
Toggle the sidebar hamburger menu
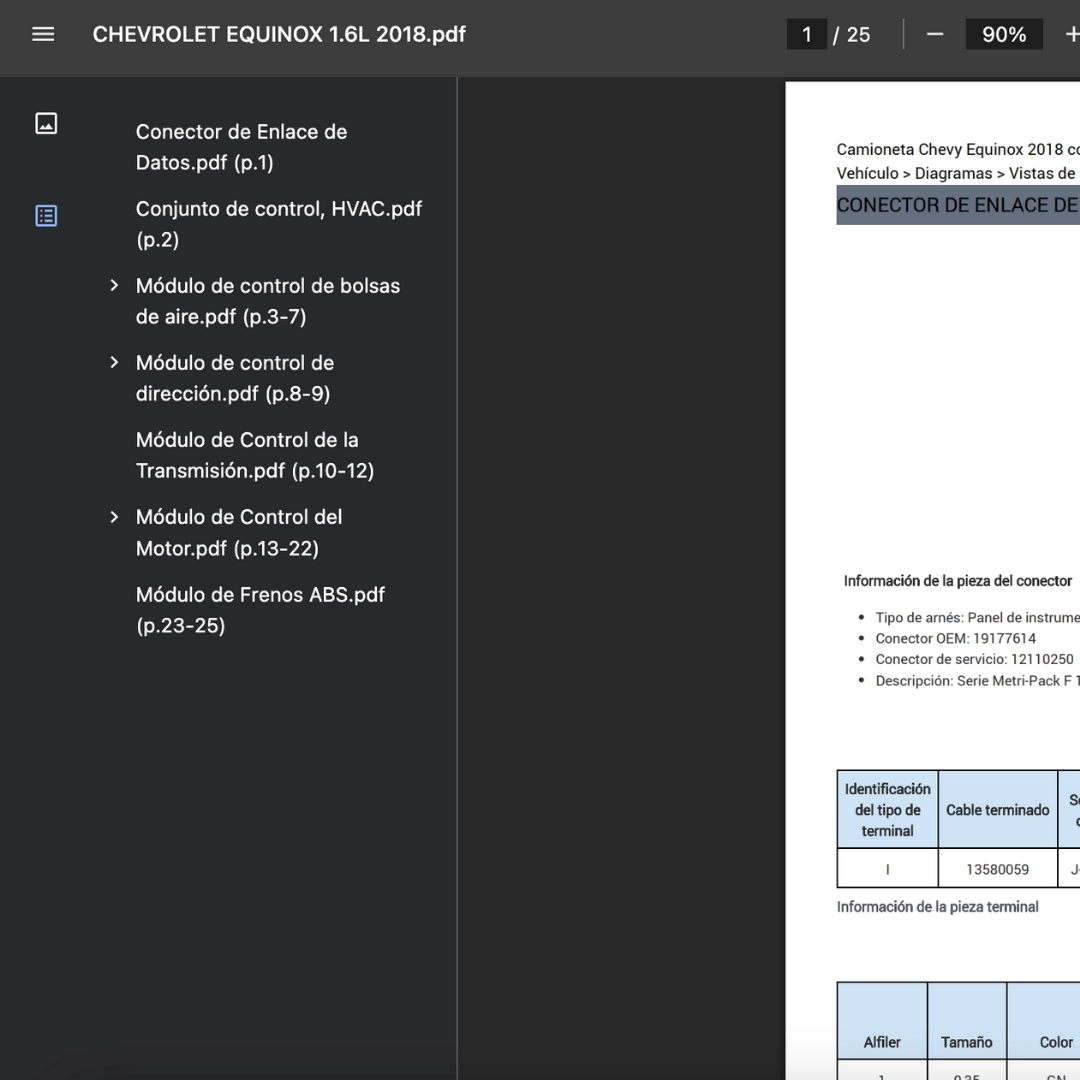tap(43, 34)
